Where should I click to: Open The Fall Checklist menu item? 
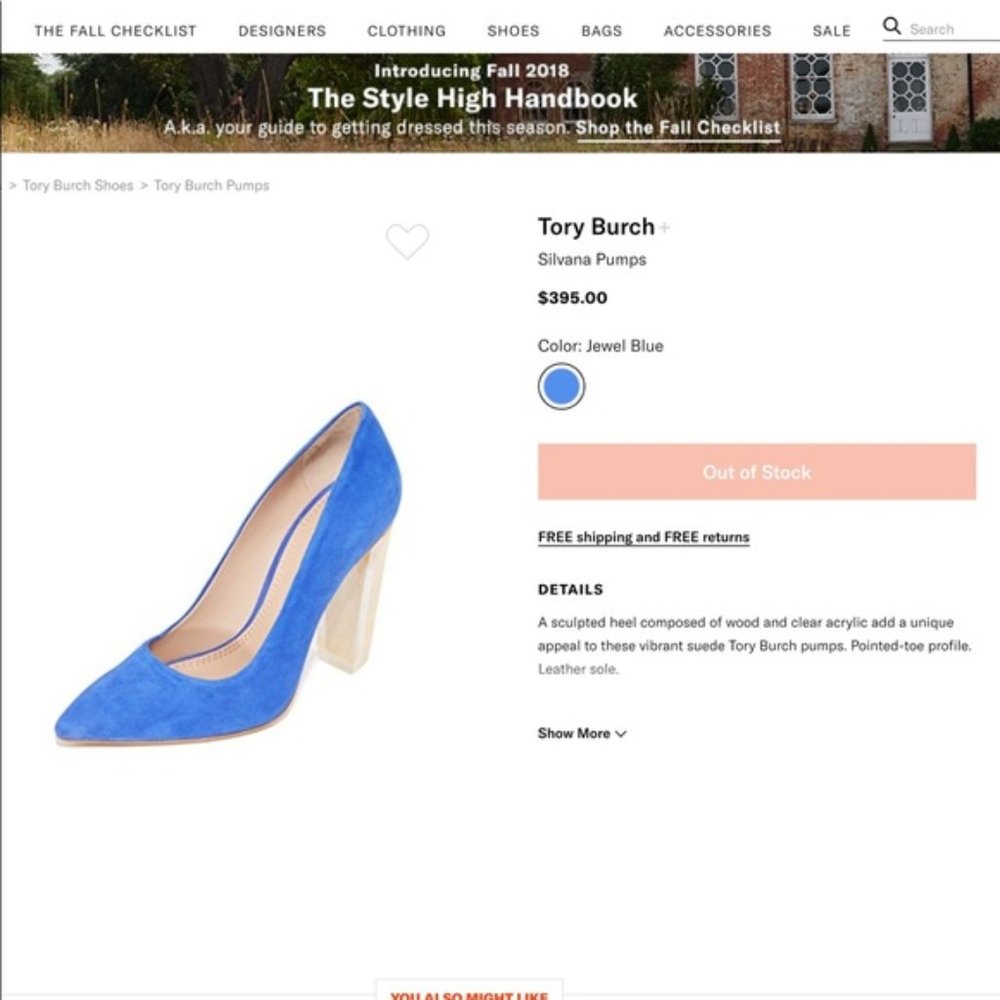click(115, 31)
